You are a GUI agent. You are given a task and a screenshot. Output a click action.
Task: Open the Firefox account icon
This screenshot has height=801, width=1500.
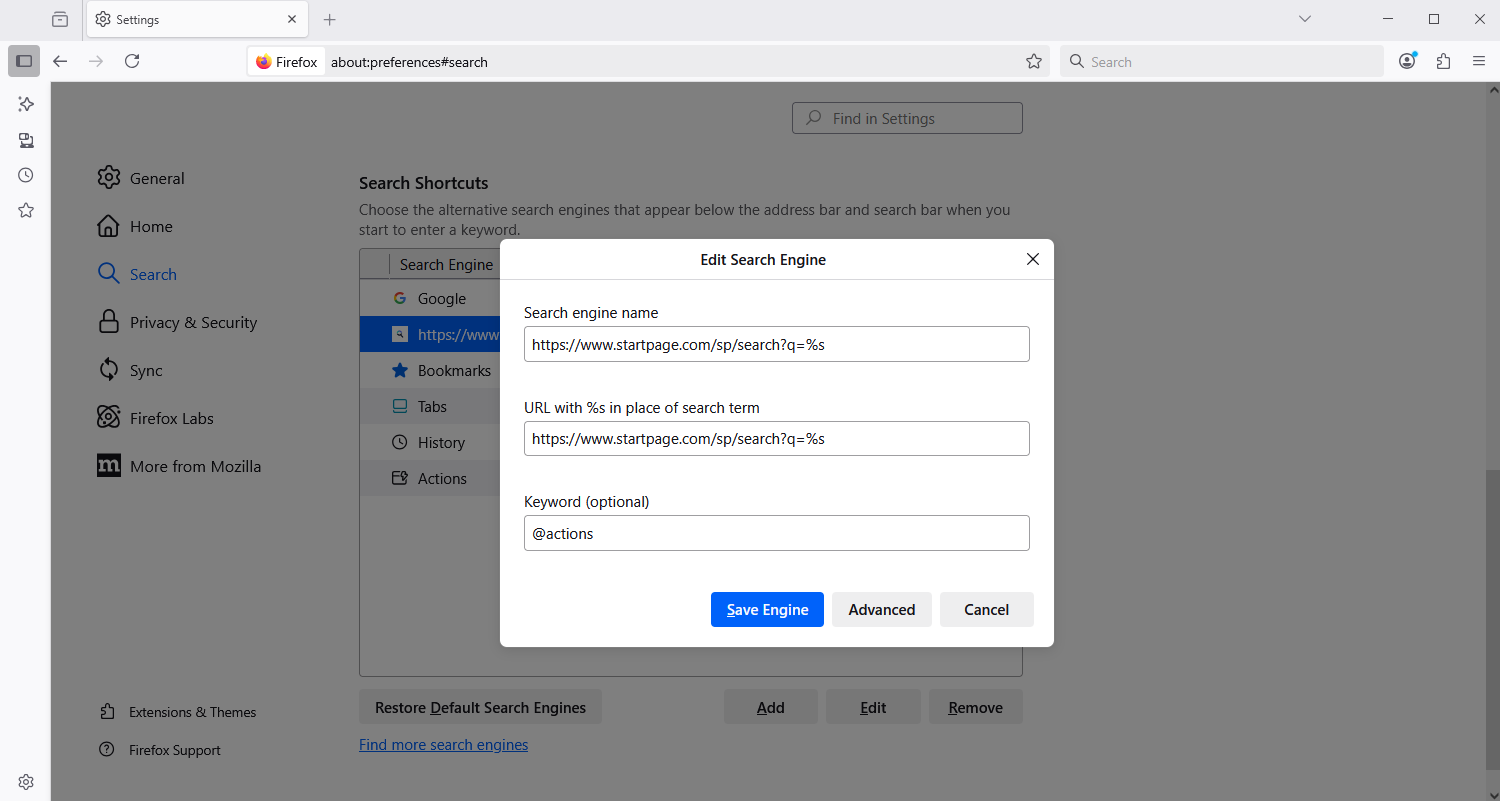click(1407, 61)
